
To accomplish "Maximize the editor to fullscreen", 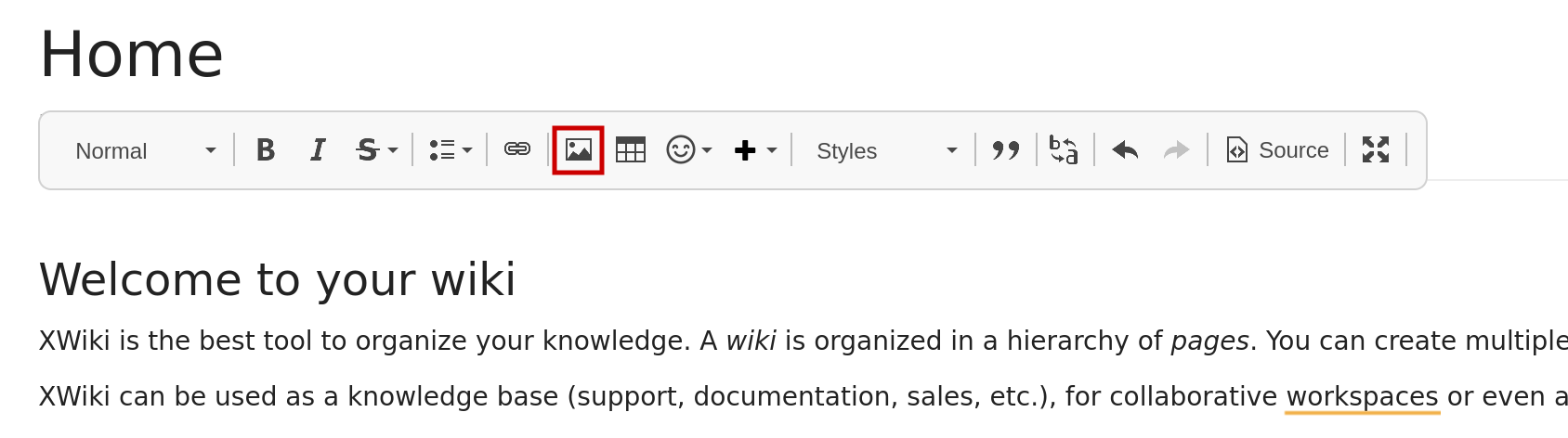I will [1376, 150].
